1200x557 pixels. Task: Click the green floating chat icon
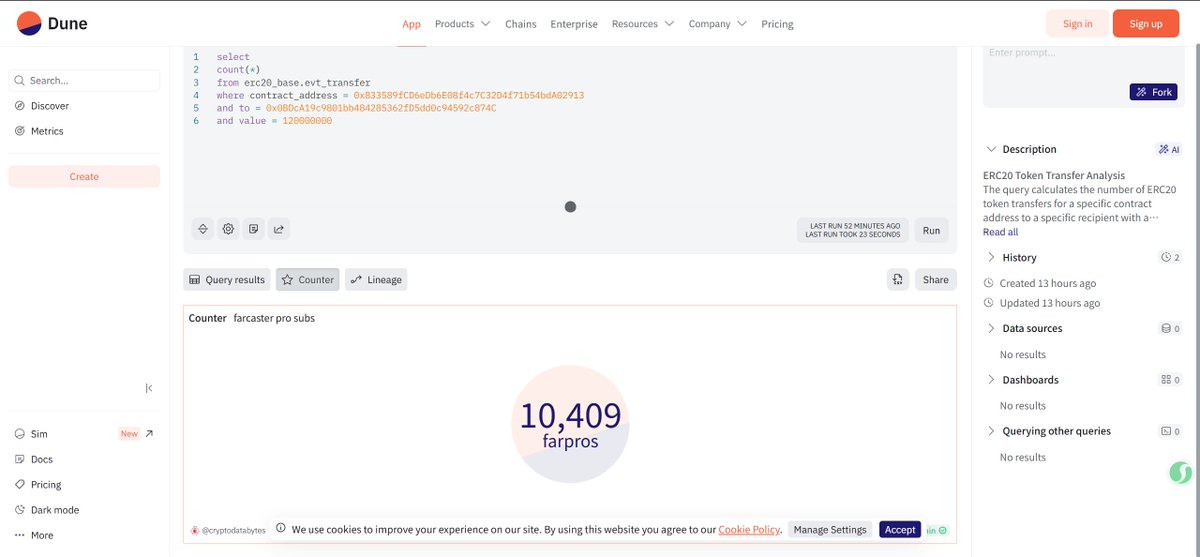(1180, 473)
